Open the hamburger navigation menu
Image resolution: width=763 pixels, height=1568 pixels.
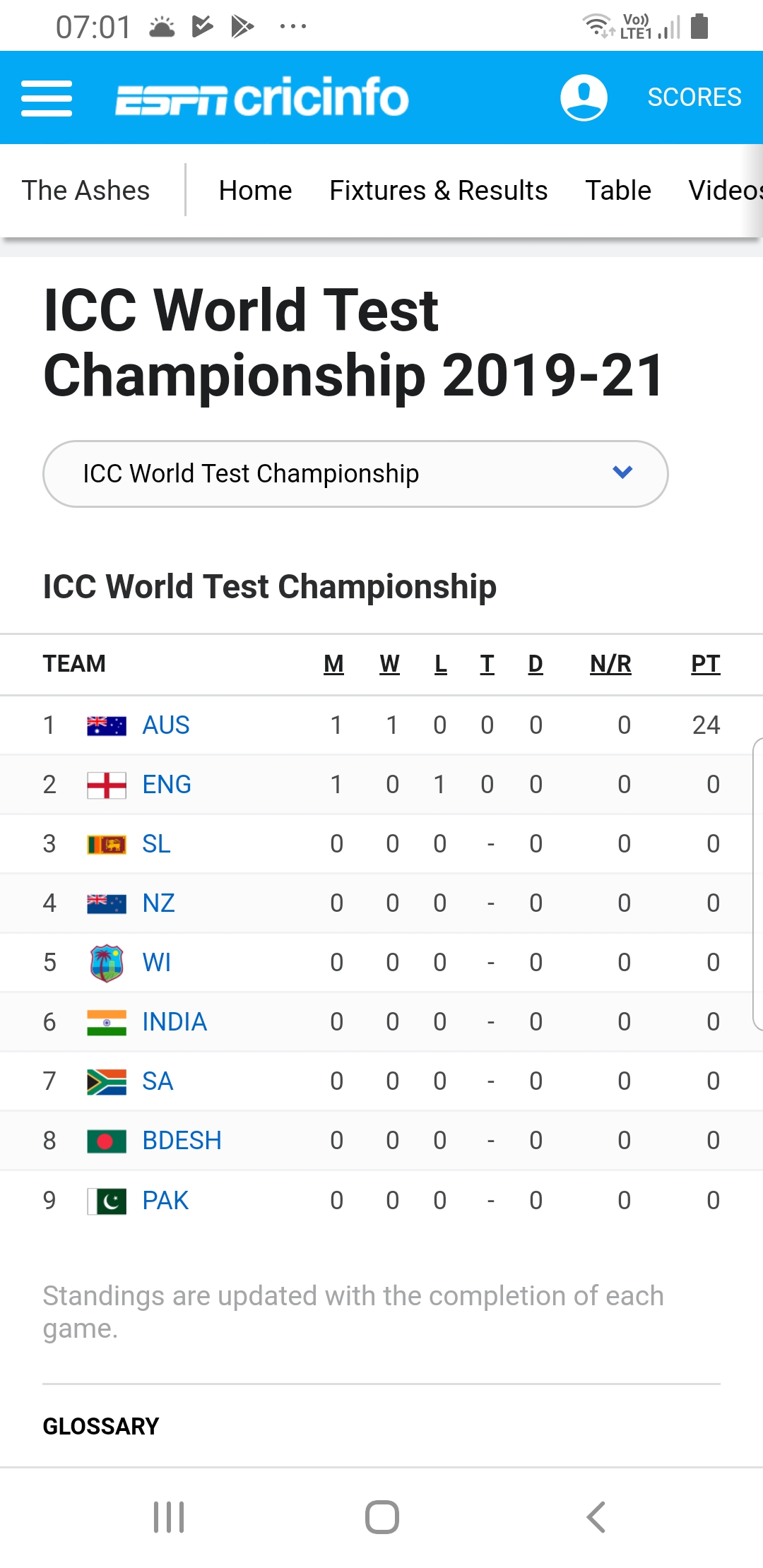click(47, 97)
